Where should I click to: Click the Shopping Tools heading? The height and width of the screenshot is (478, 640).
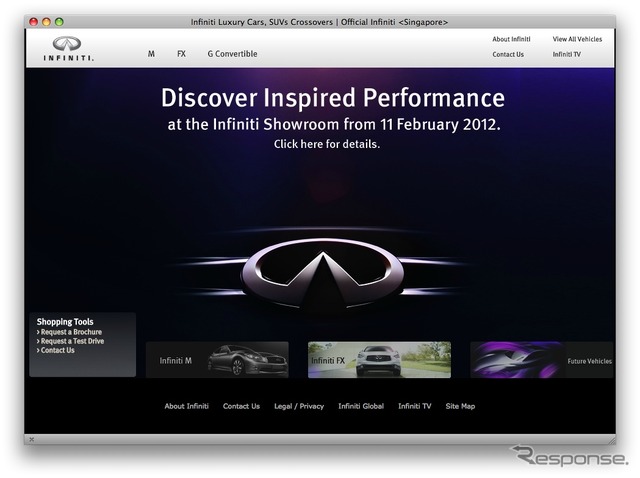tap(65, 322)
